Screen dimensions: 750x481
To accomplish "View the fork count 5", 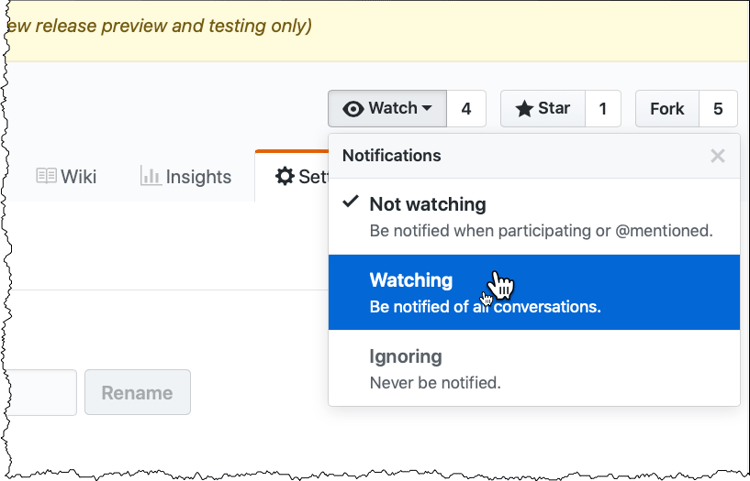I will 718,109.
